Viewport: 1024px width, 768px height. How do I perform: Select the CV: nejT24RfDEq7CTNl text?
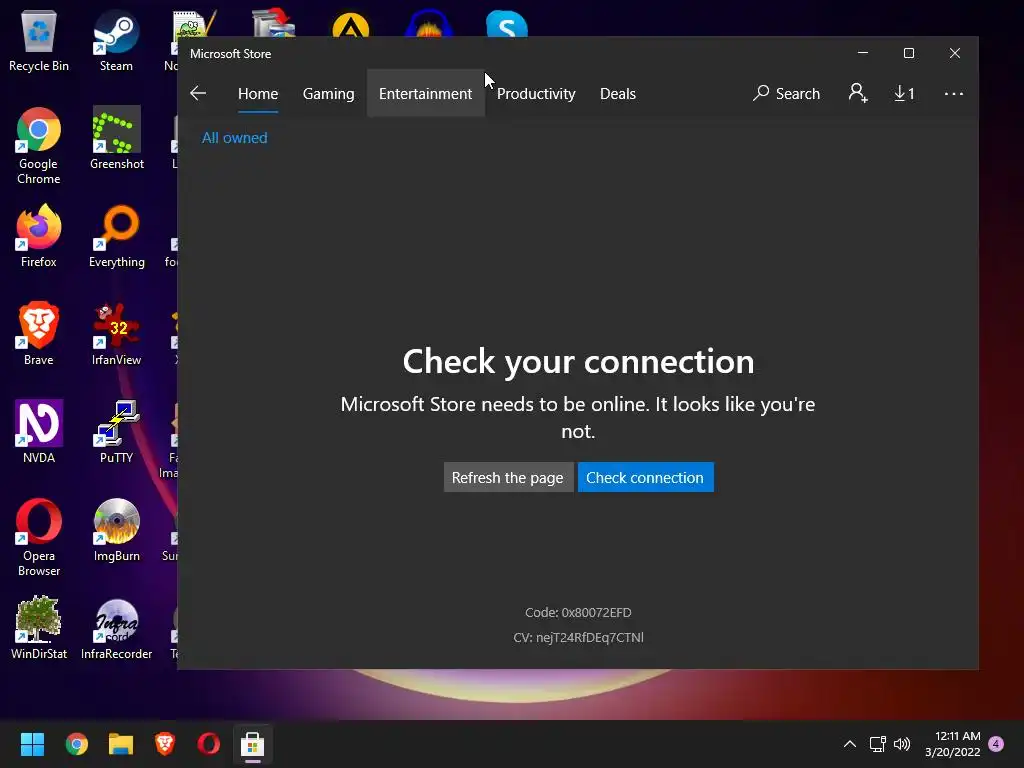tap(578, 637)
